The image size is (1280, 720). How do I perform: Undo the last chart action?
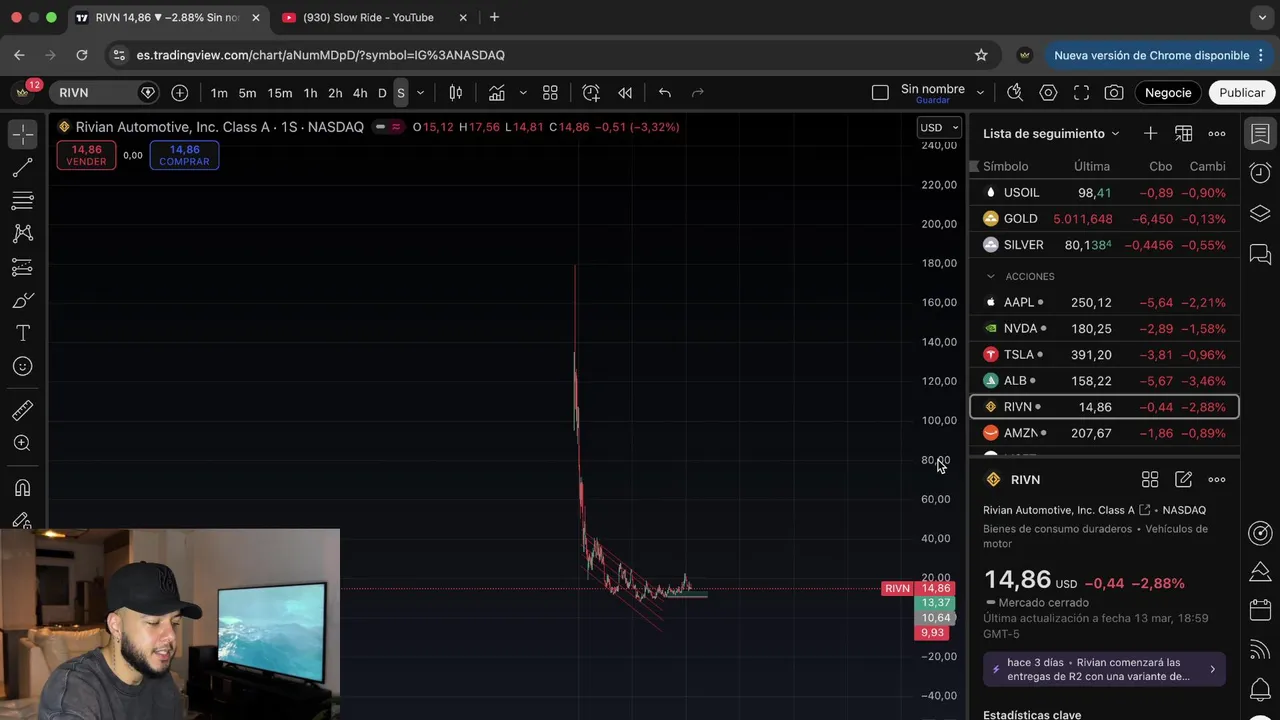665,93
